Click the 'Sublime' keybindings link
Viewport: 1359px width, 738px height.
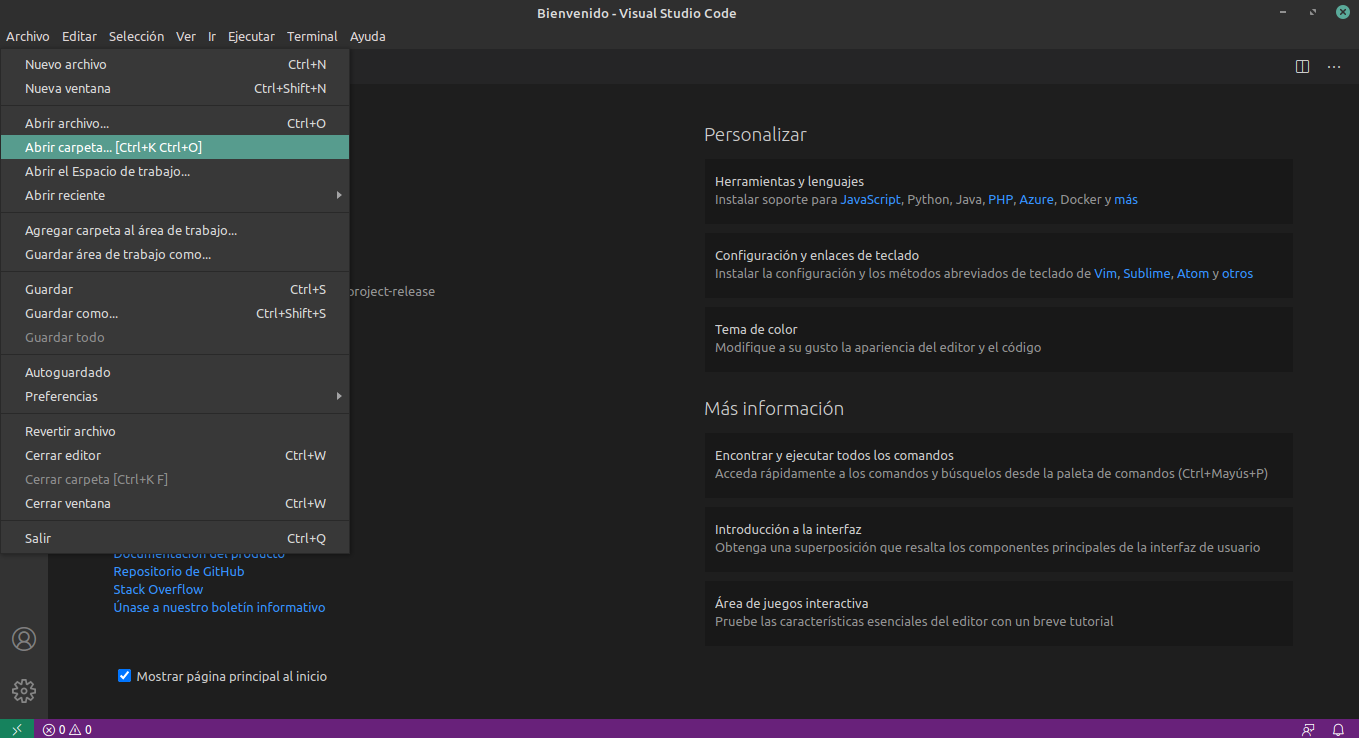click(1146, 273)
